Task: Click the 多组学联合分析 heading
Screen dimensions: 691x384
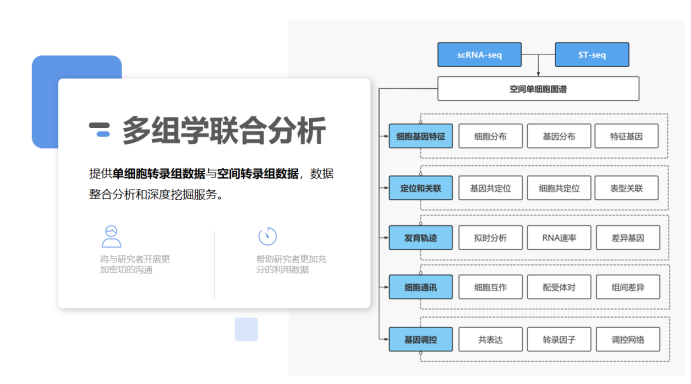Action: (224, 130)
